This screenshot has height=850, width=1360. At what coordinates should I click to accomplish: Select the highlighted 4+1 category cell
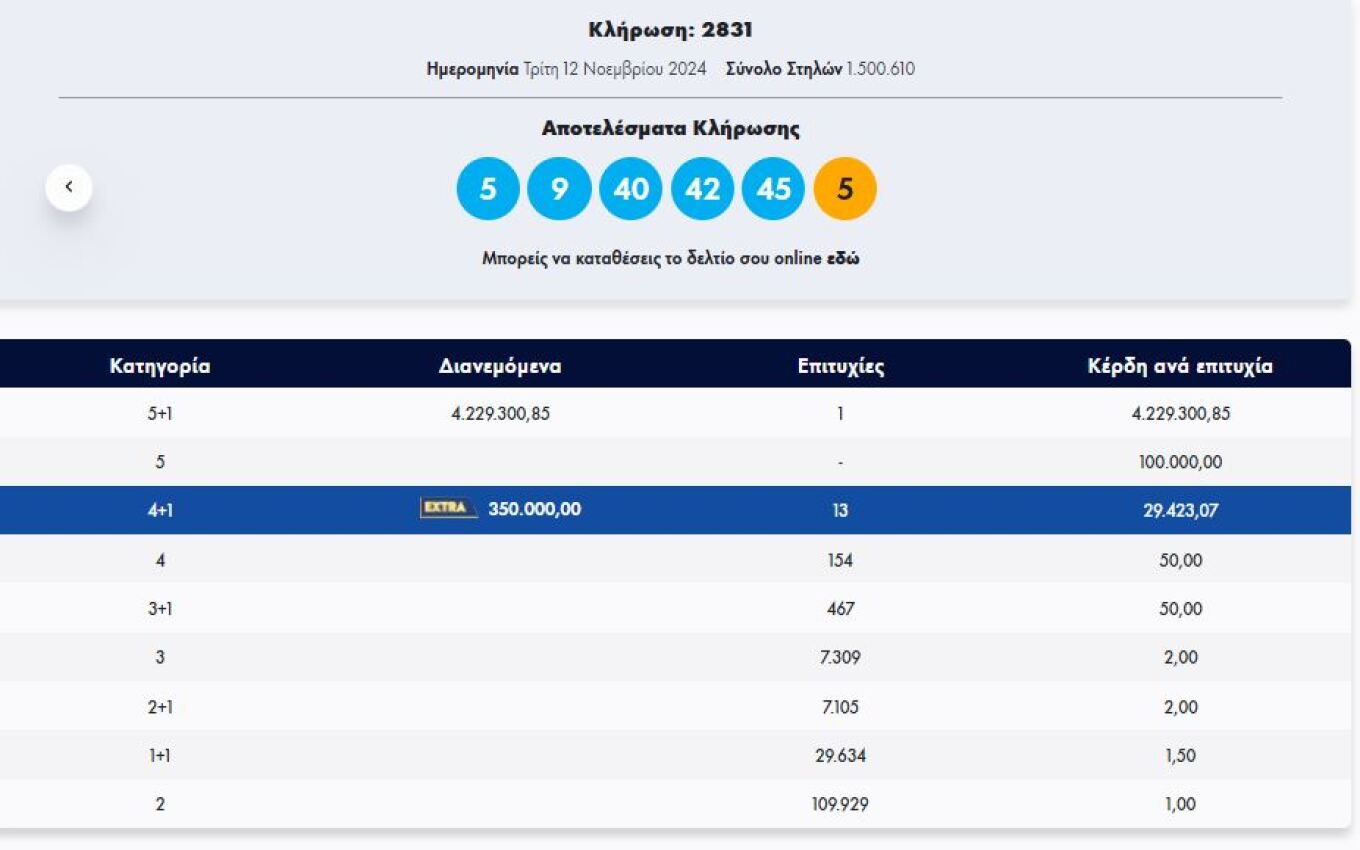coord(160,511)
